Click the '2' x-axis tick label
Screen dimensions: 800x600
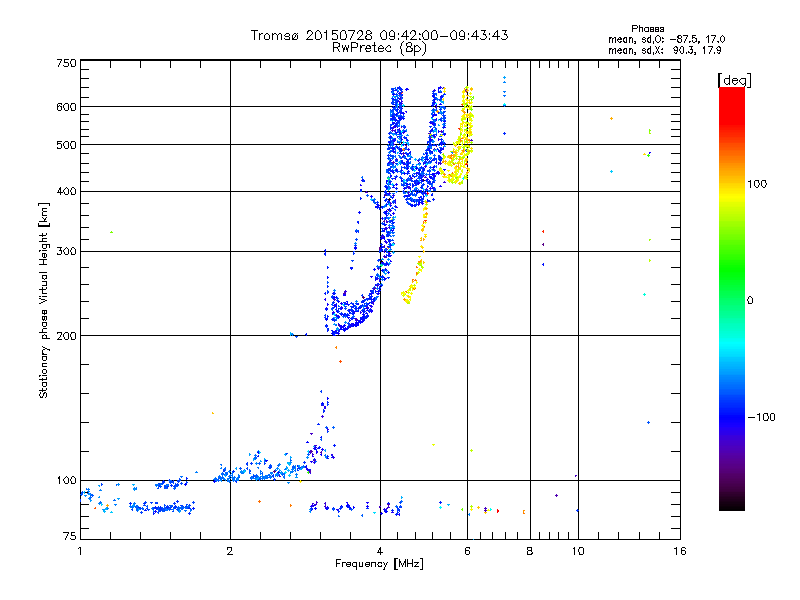coord(230,551)
